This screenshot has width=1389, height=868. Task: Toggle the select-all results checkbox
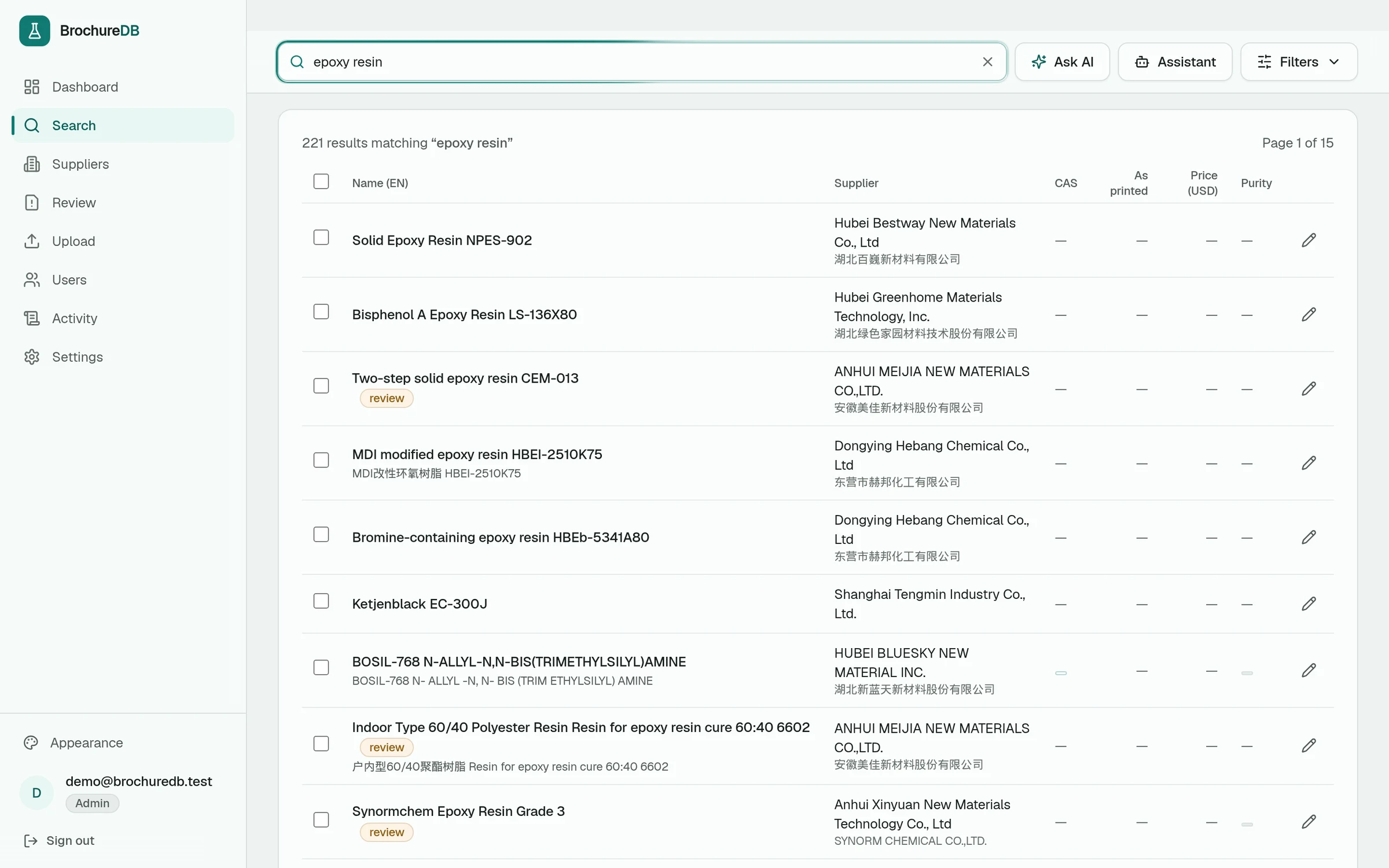pyautogui.click(x=321, y=182)
